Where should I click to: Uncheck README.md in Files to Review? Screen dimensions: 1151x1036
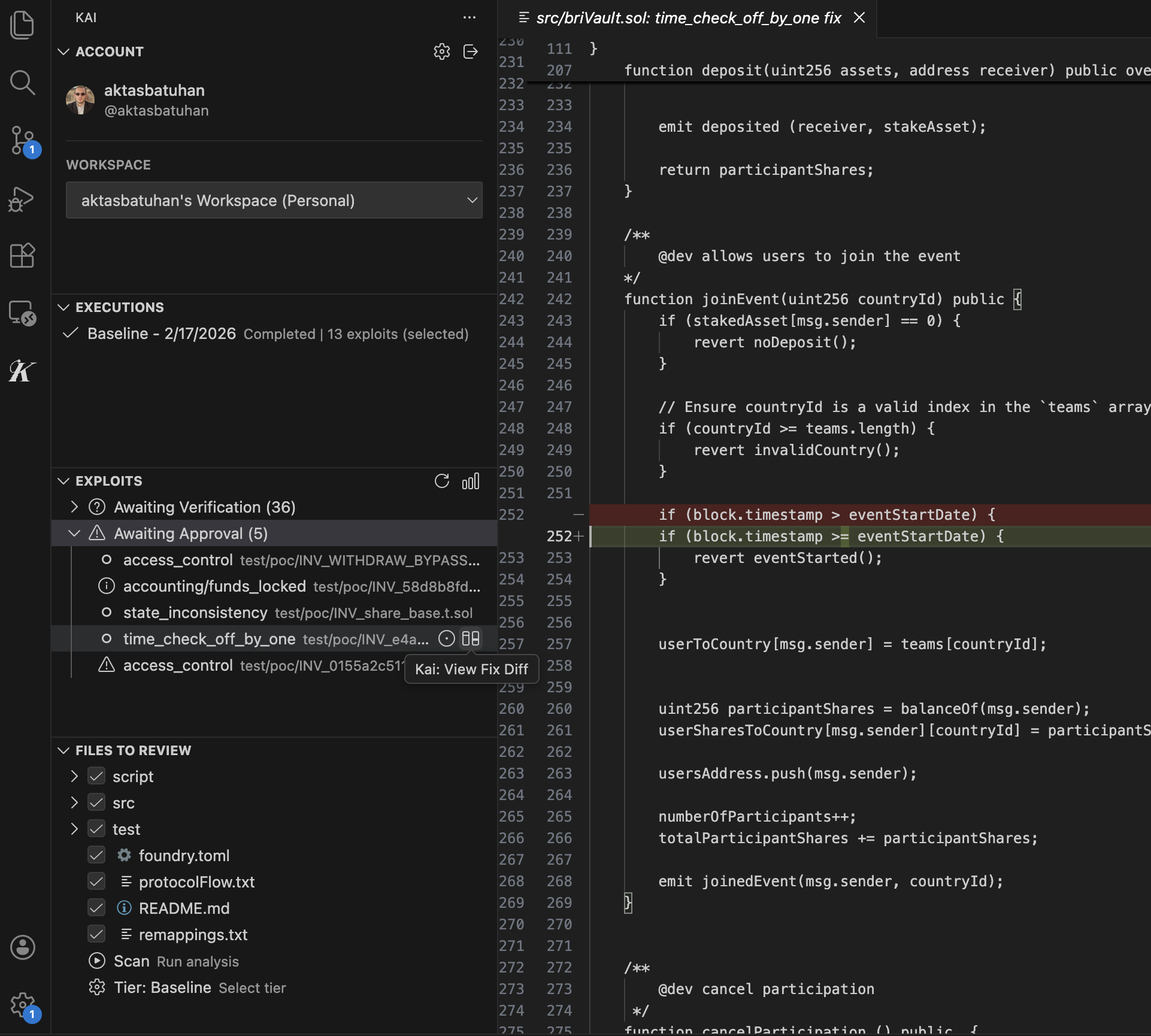(x=96, y=908)
